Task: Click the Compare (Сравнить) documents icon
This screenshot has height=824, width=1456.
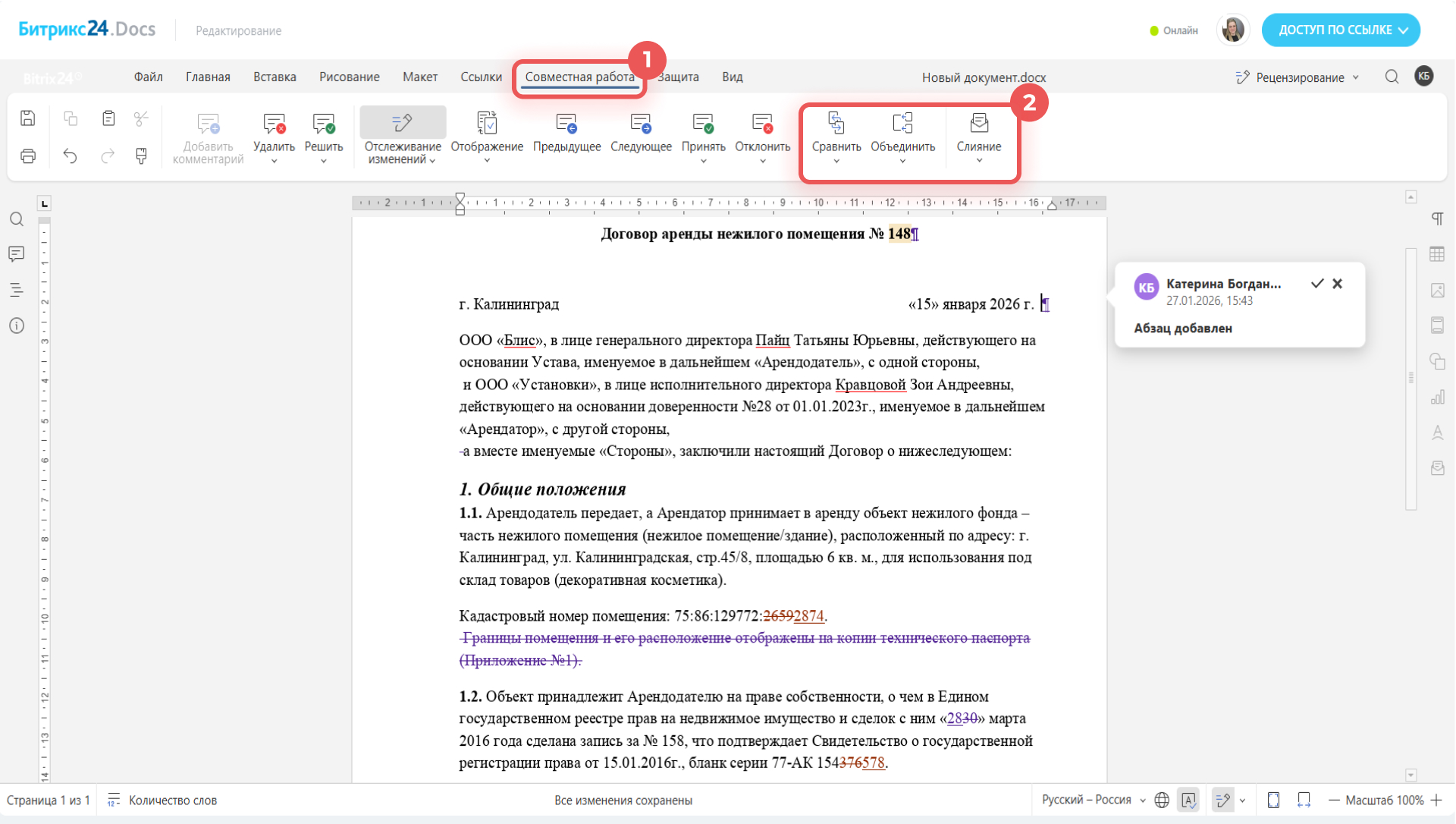Action: (x=836, y=124)
